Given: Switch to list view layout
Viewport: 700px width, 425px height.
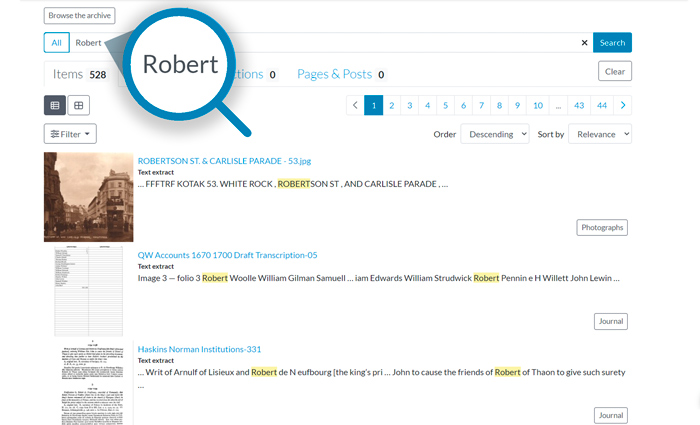Looking at the screenshot, I should [x=55, y=105].
